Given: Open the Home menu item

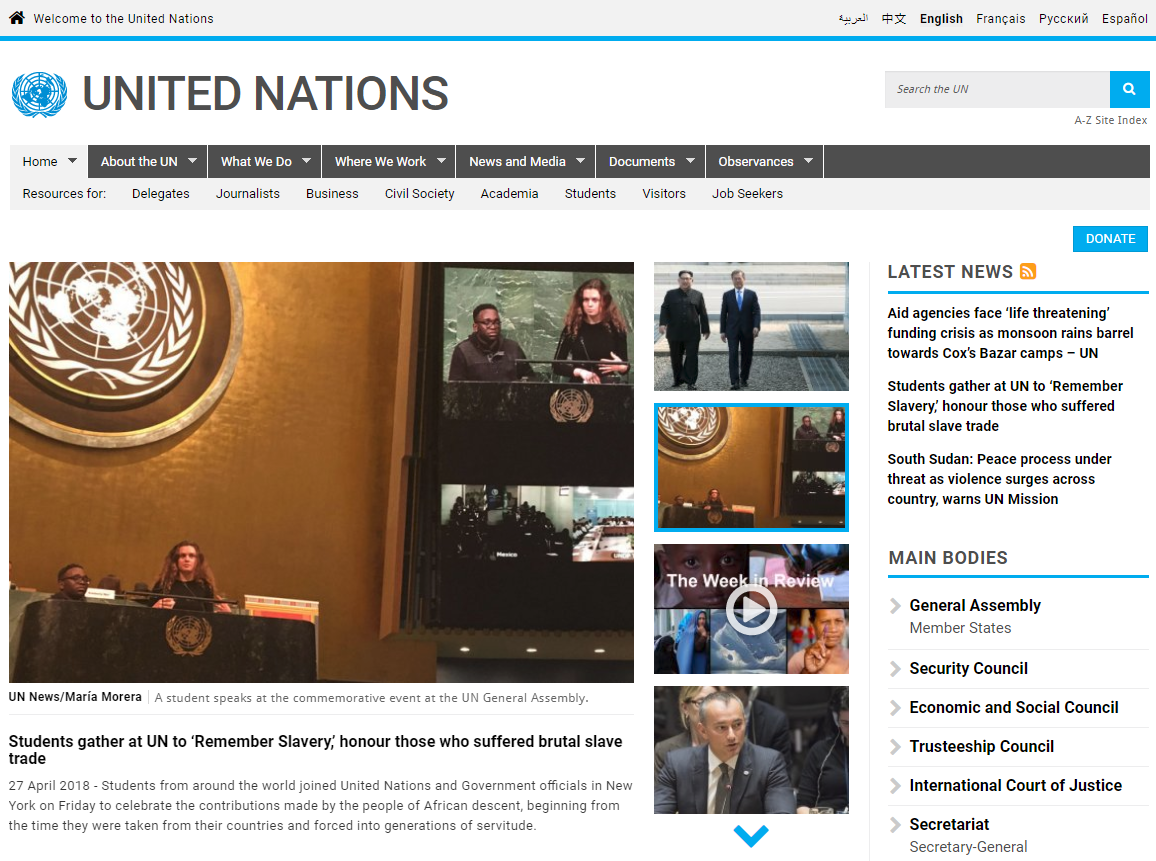Looking at the screenshot, I should 40,161.
